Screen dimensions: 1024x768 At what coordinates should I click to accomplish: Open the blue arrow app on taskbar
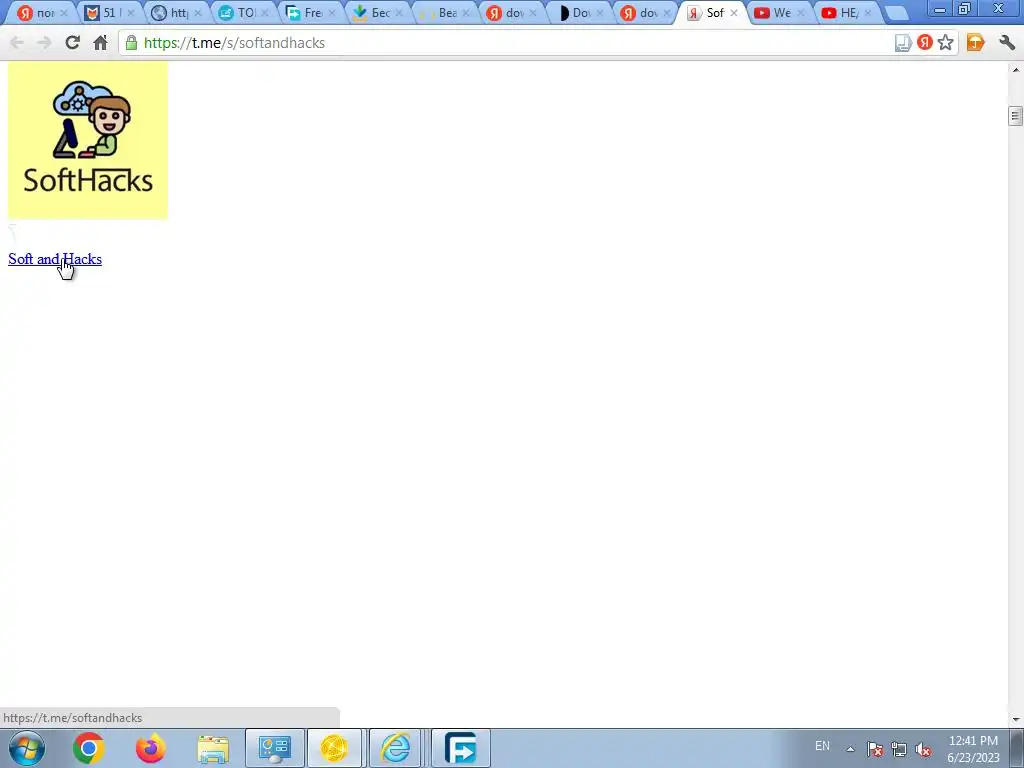(x=460, y=748)
